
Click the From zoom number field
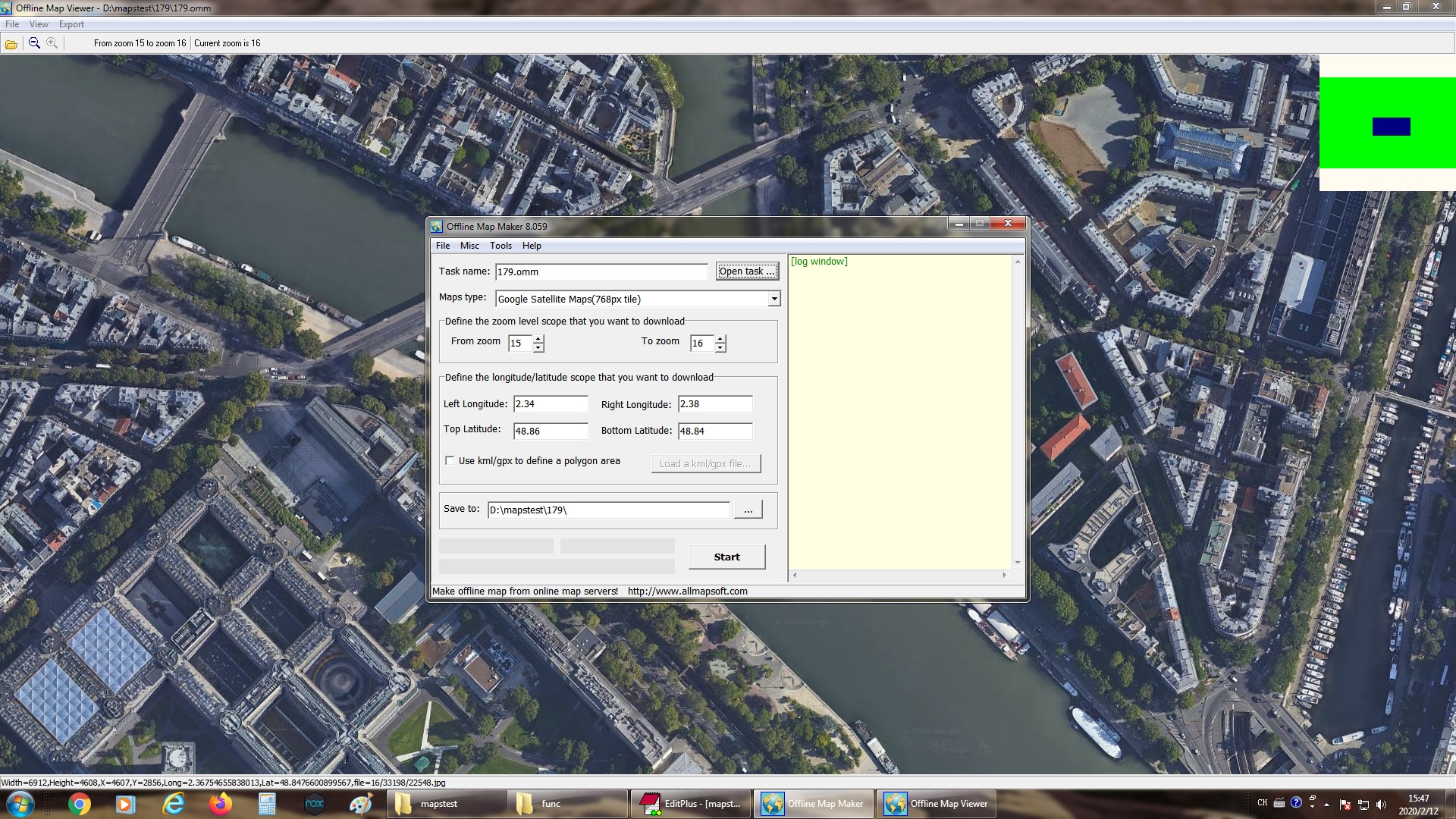[520, 344]
